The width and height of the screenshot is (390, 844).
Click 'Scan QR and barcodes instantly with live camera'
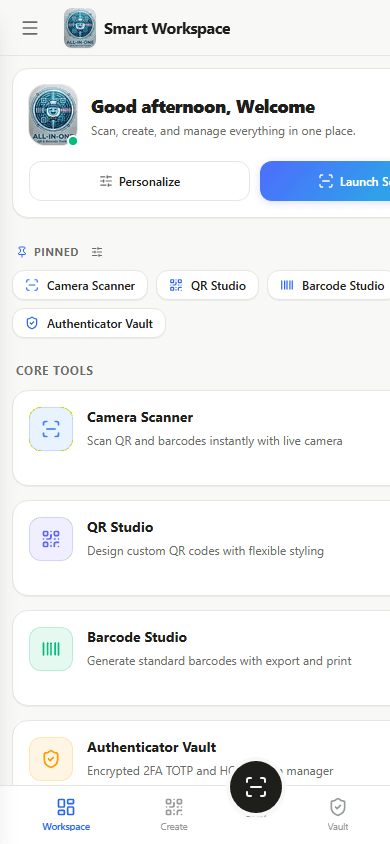coord(215,441)
